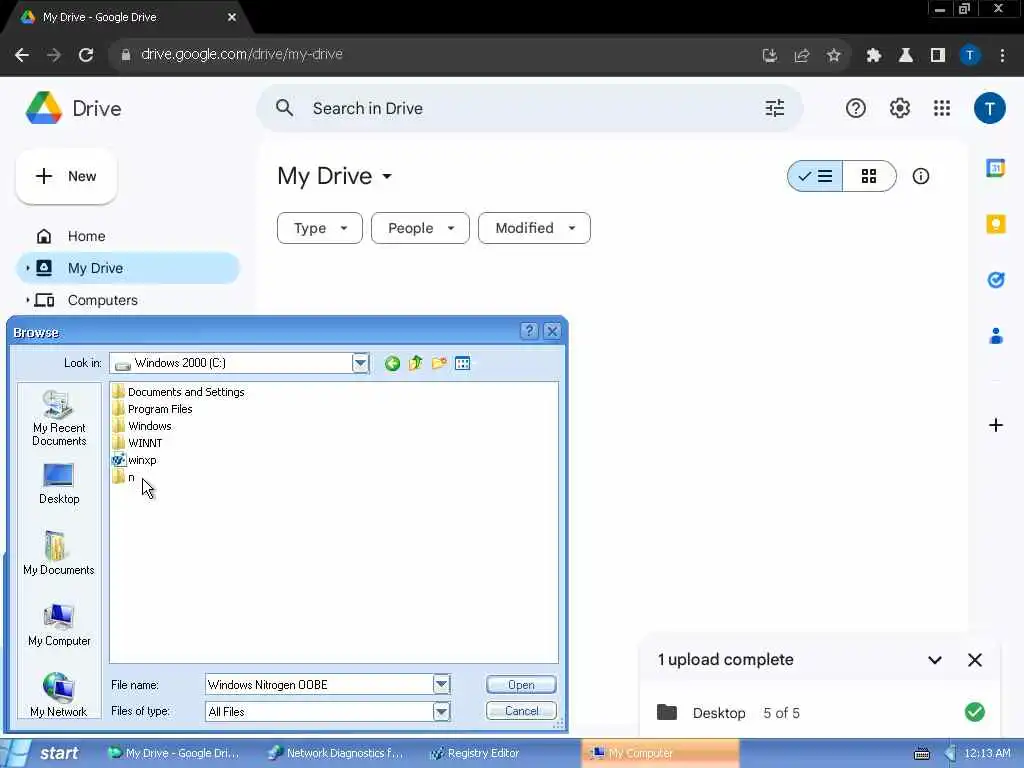Select Desktop in Browse places bar

[59, 485]
